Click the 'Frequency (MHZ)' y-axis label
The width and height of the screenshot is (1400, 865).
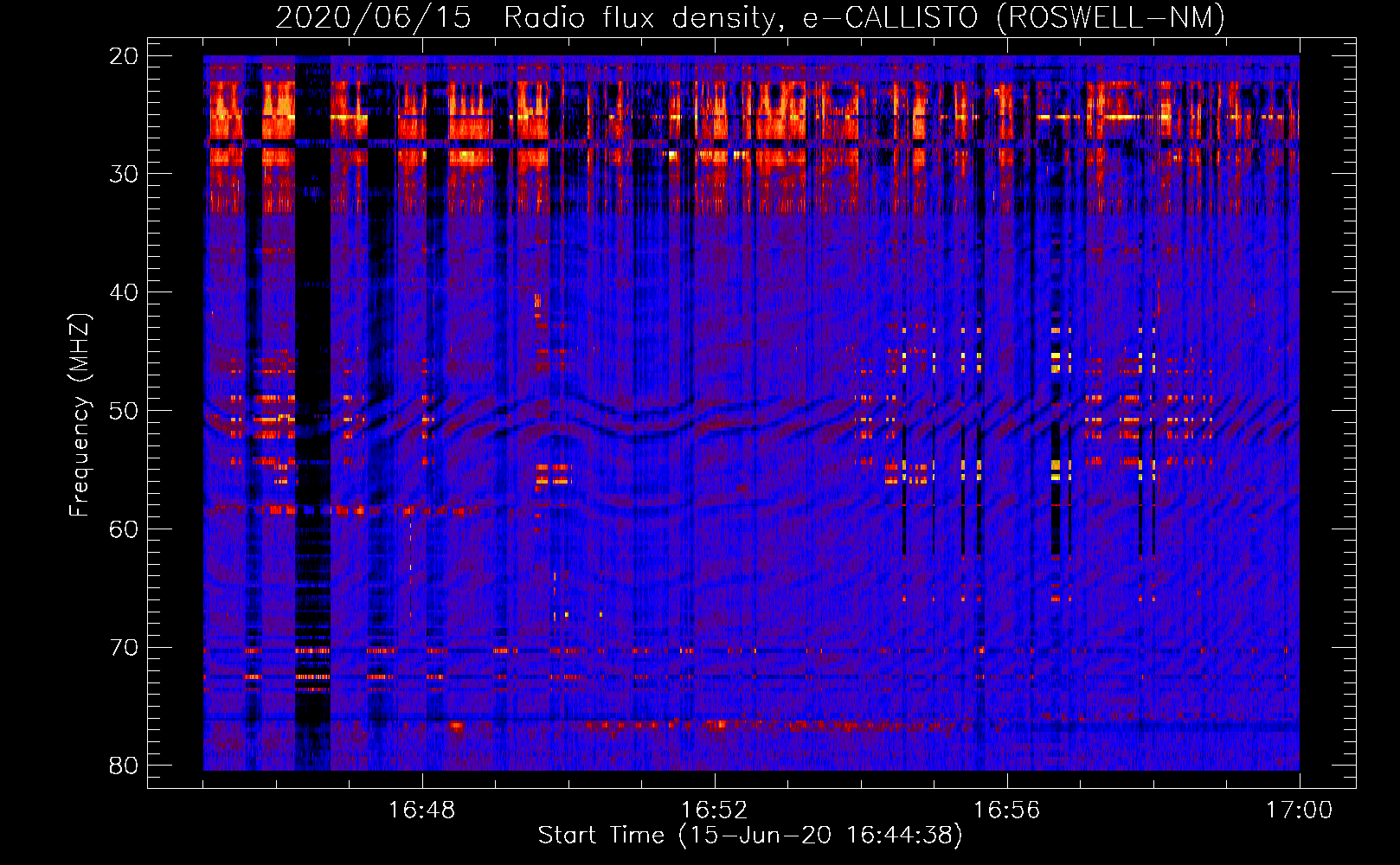tap(80, 415)
